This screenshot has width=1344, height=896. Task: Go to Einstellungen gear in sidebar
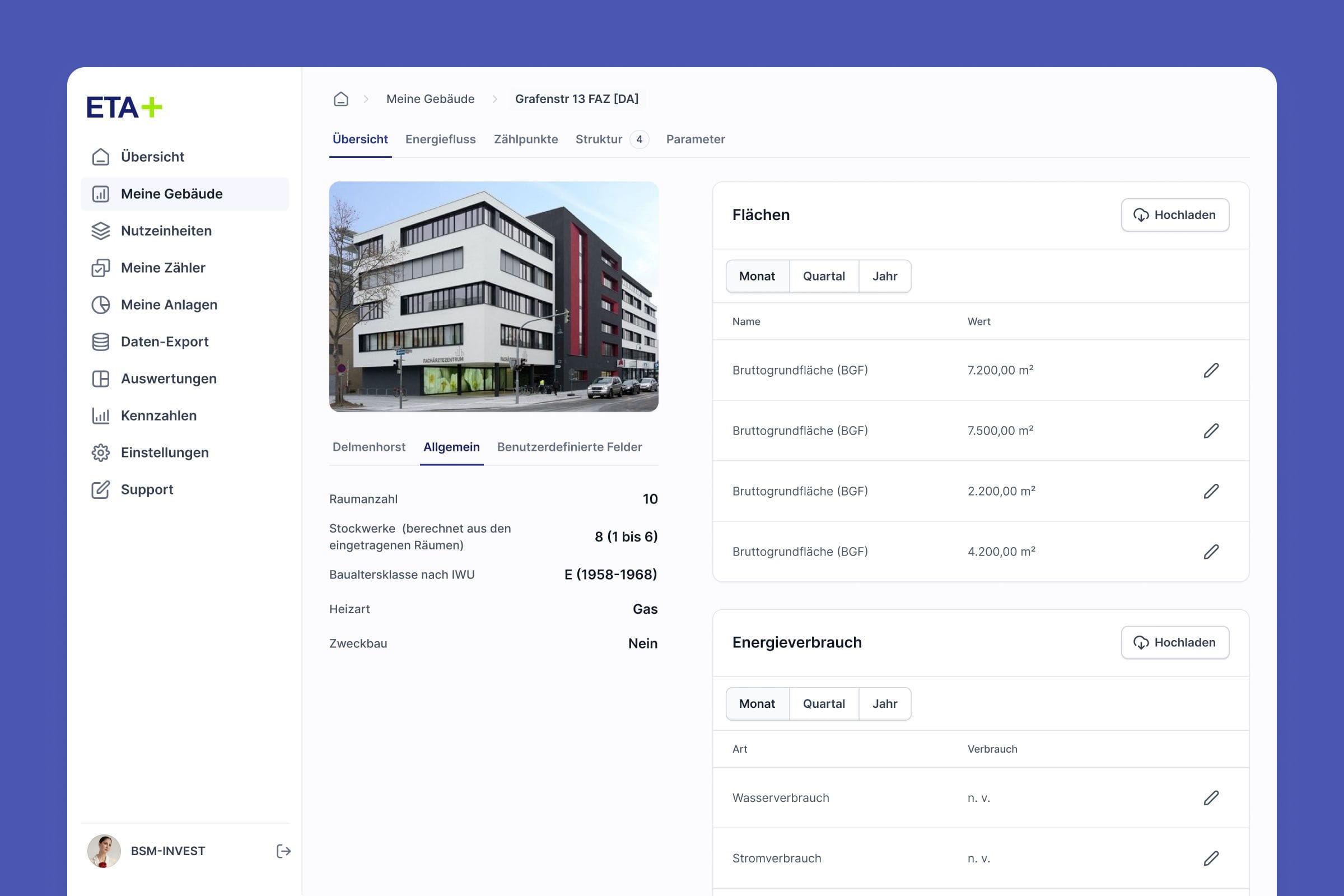click(165, 452)
